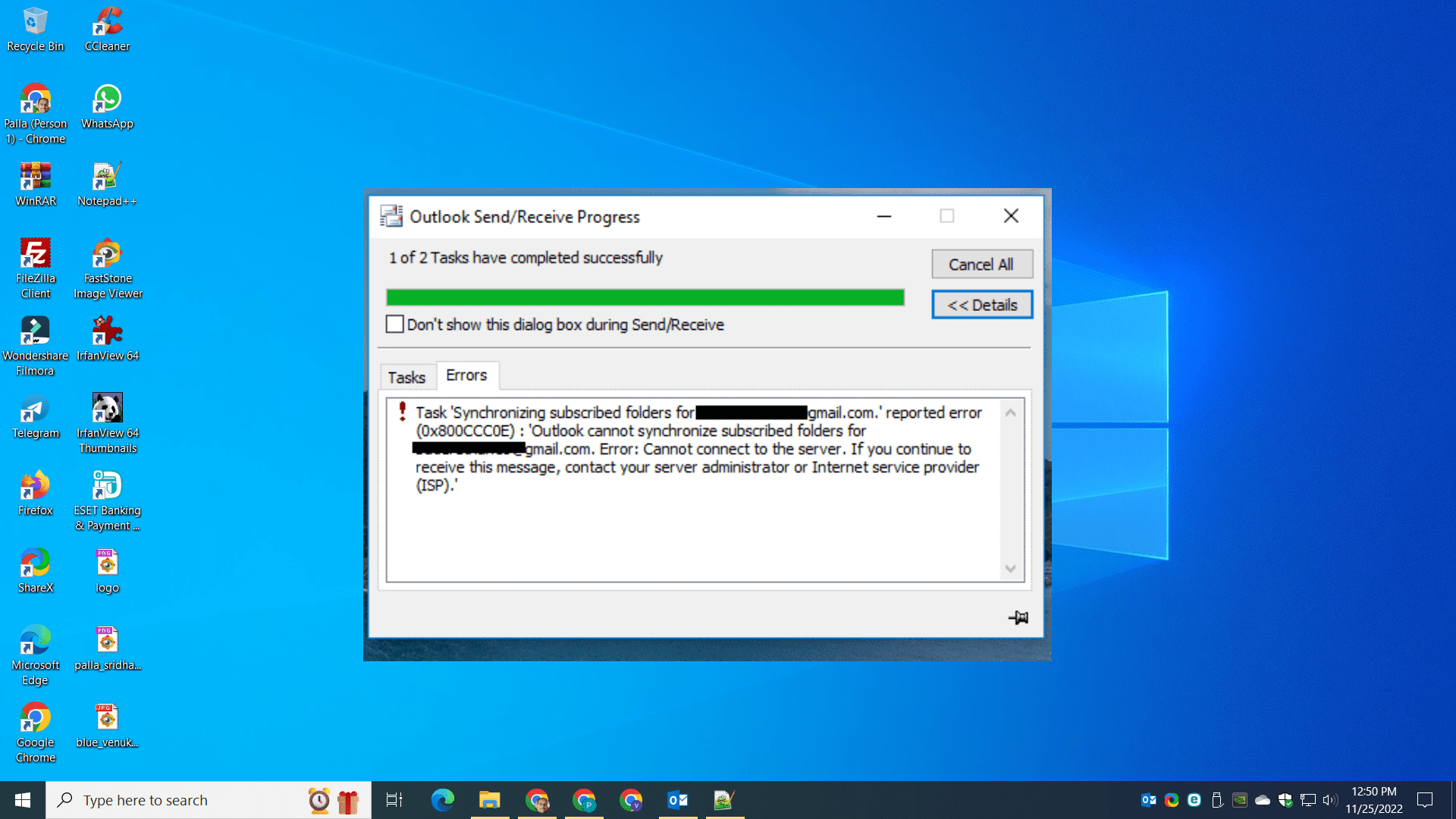Image resolution: width=1456 pixels, height=819 pixels.
Task: Click the Windows Start button
Action: pos(23,800)
